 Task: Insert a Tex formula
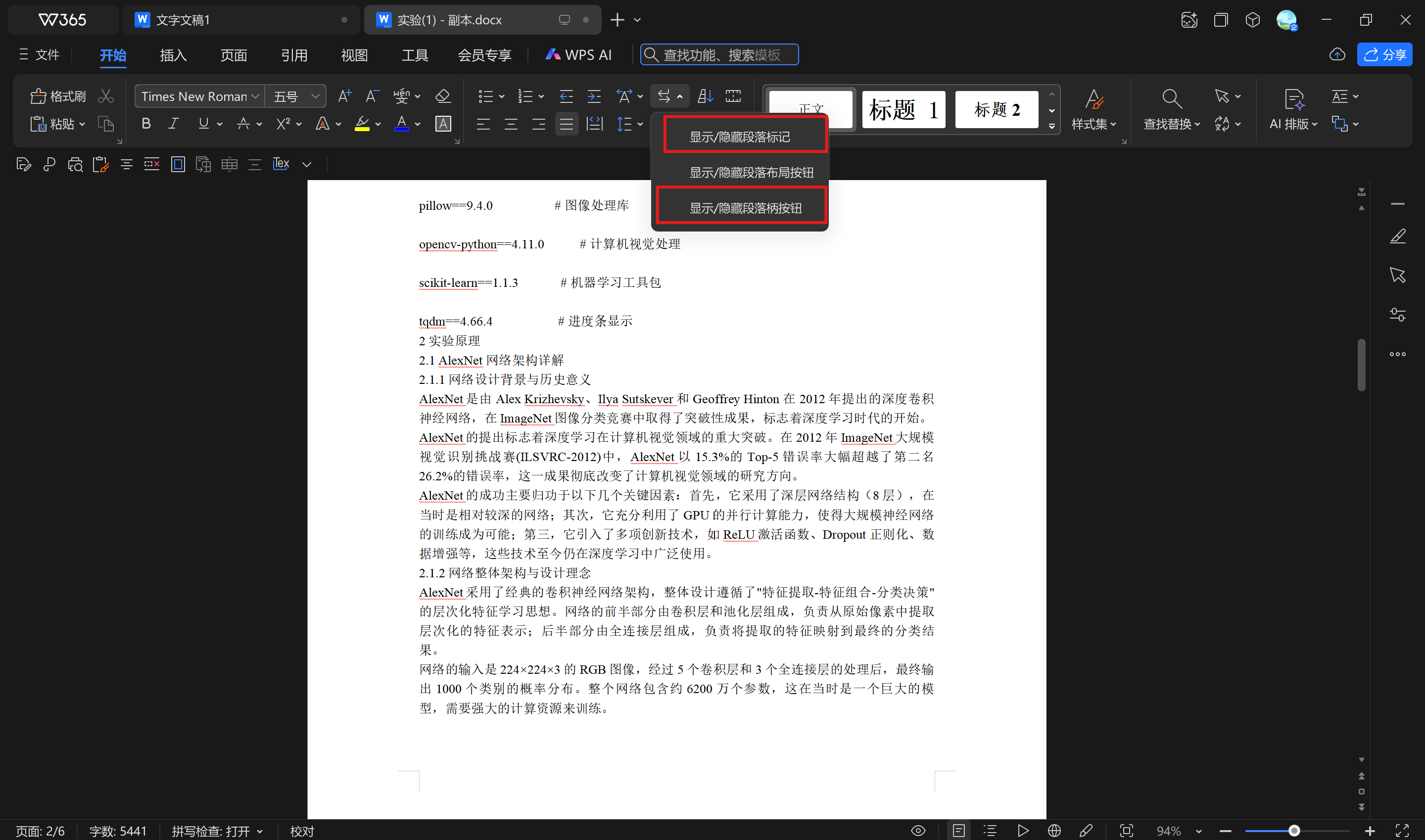point(280,164)
